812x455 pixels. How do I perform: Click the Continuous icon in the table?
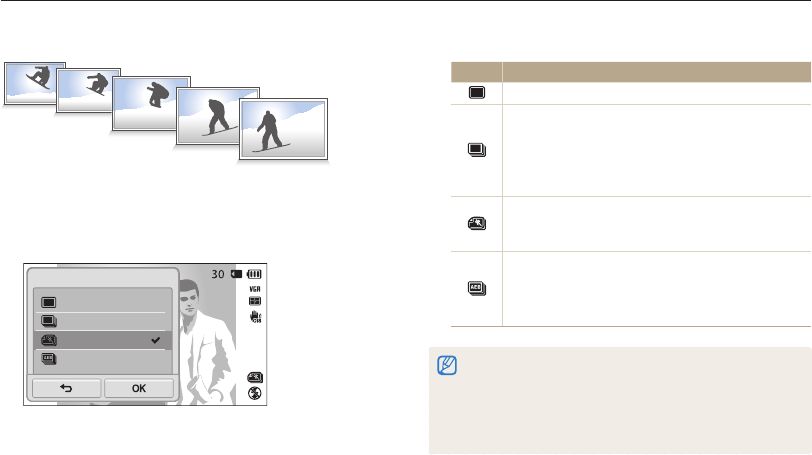(x=477, y=150)
